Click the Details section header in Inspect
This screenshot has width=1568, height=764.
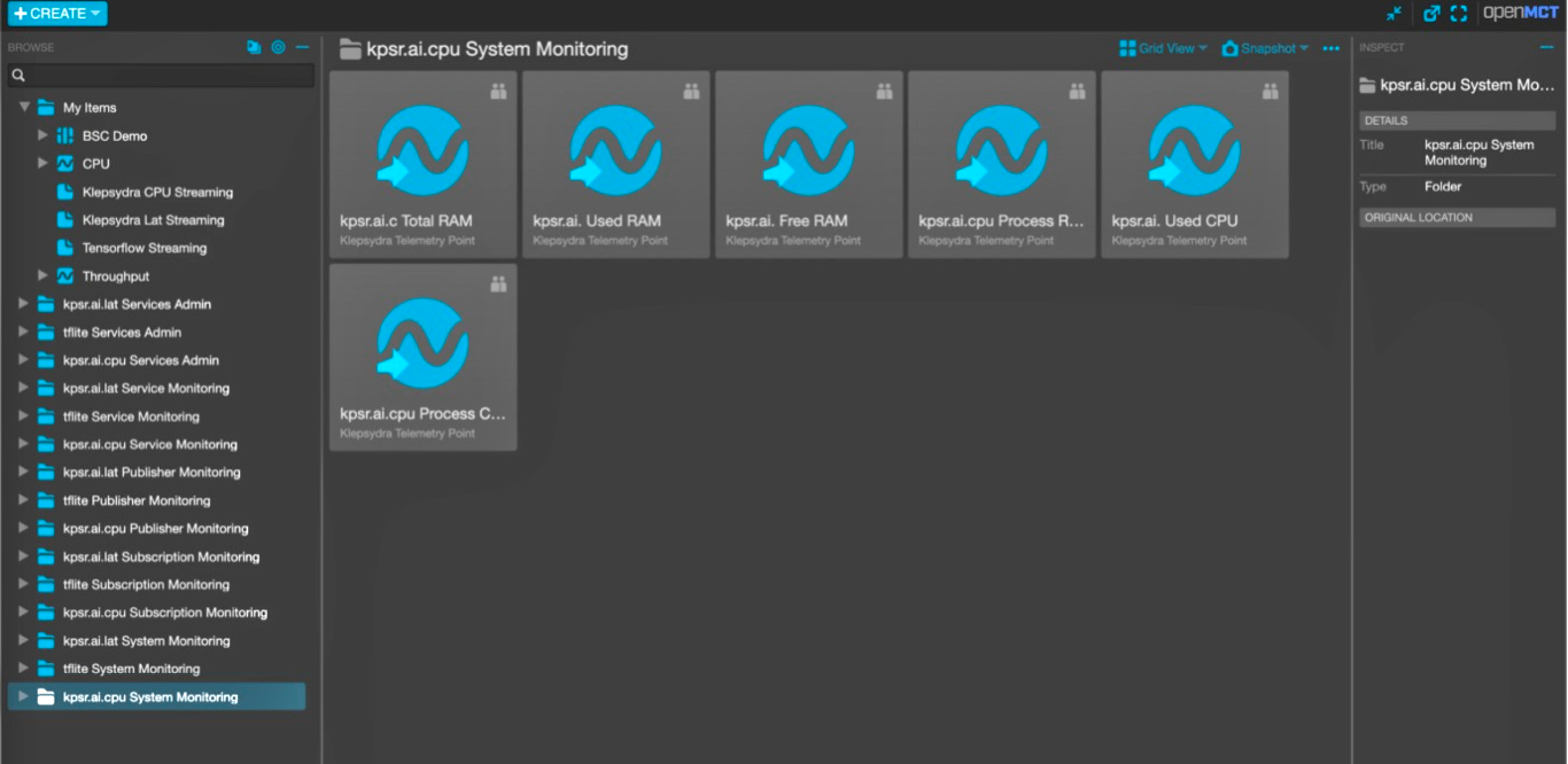click(x=1457, y=120)
